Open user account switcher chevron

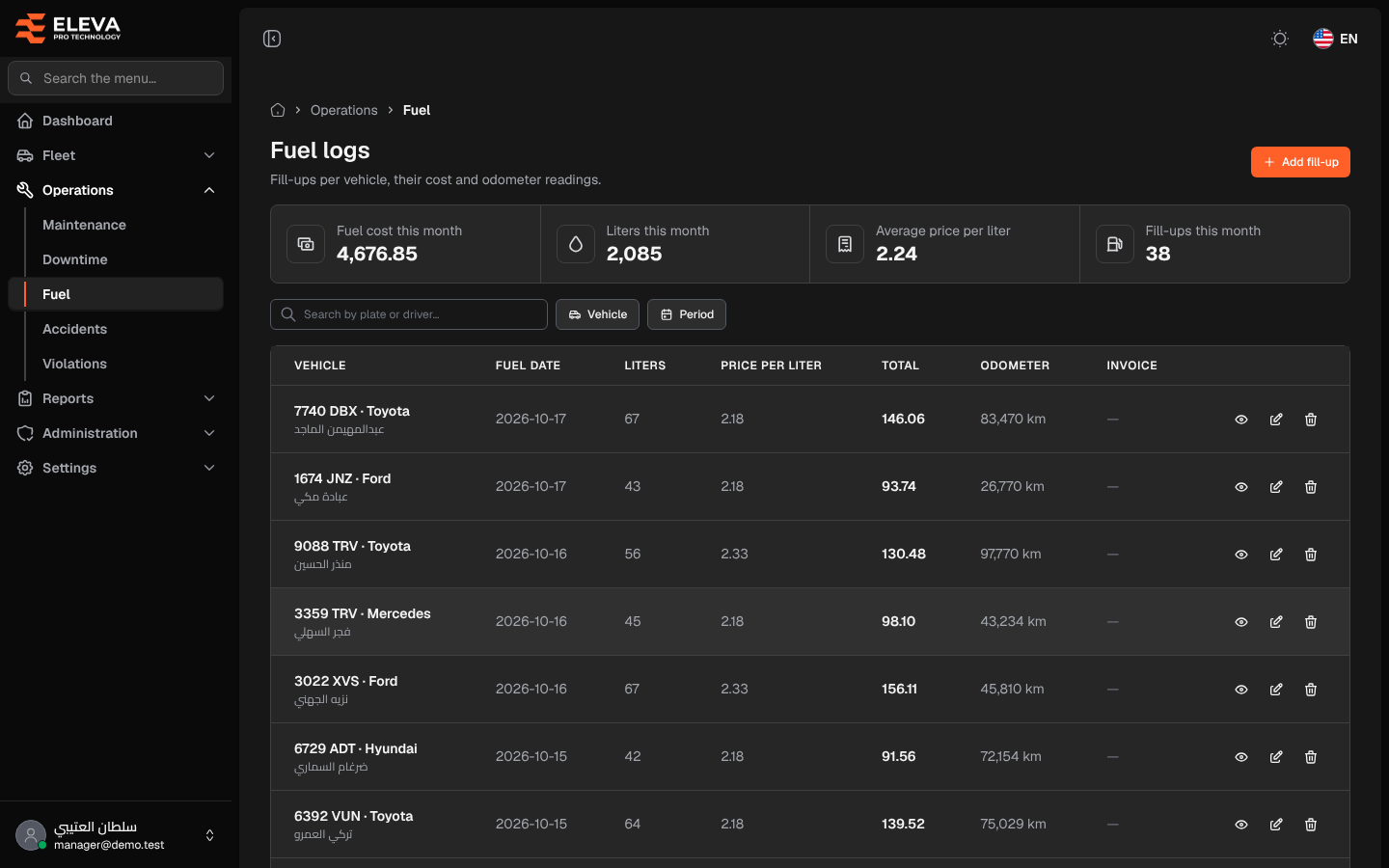click(x=210, y=835)
